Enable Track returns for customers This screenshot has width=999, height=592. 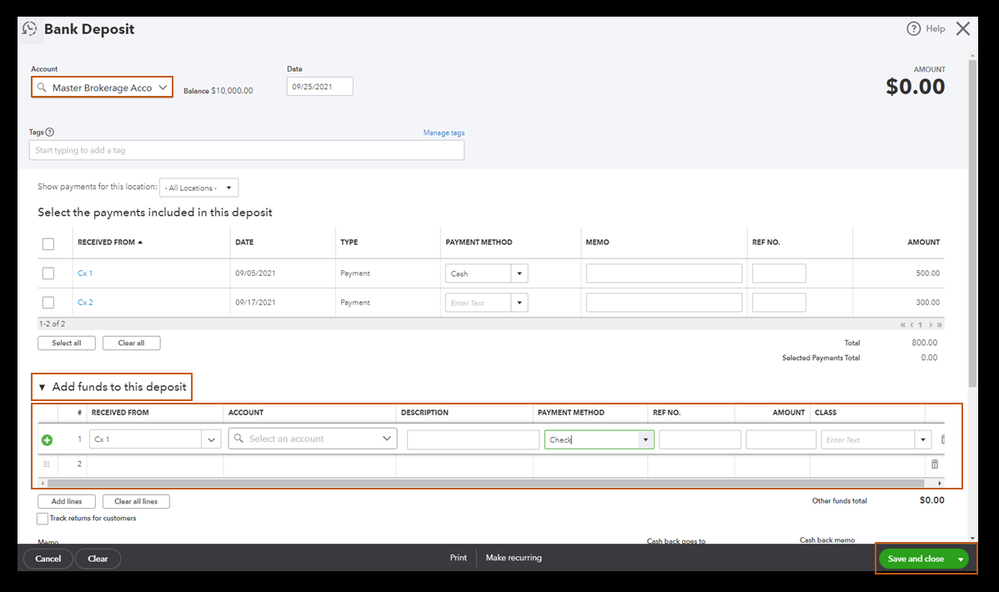click(42, 519)
